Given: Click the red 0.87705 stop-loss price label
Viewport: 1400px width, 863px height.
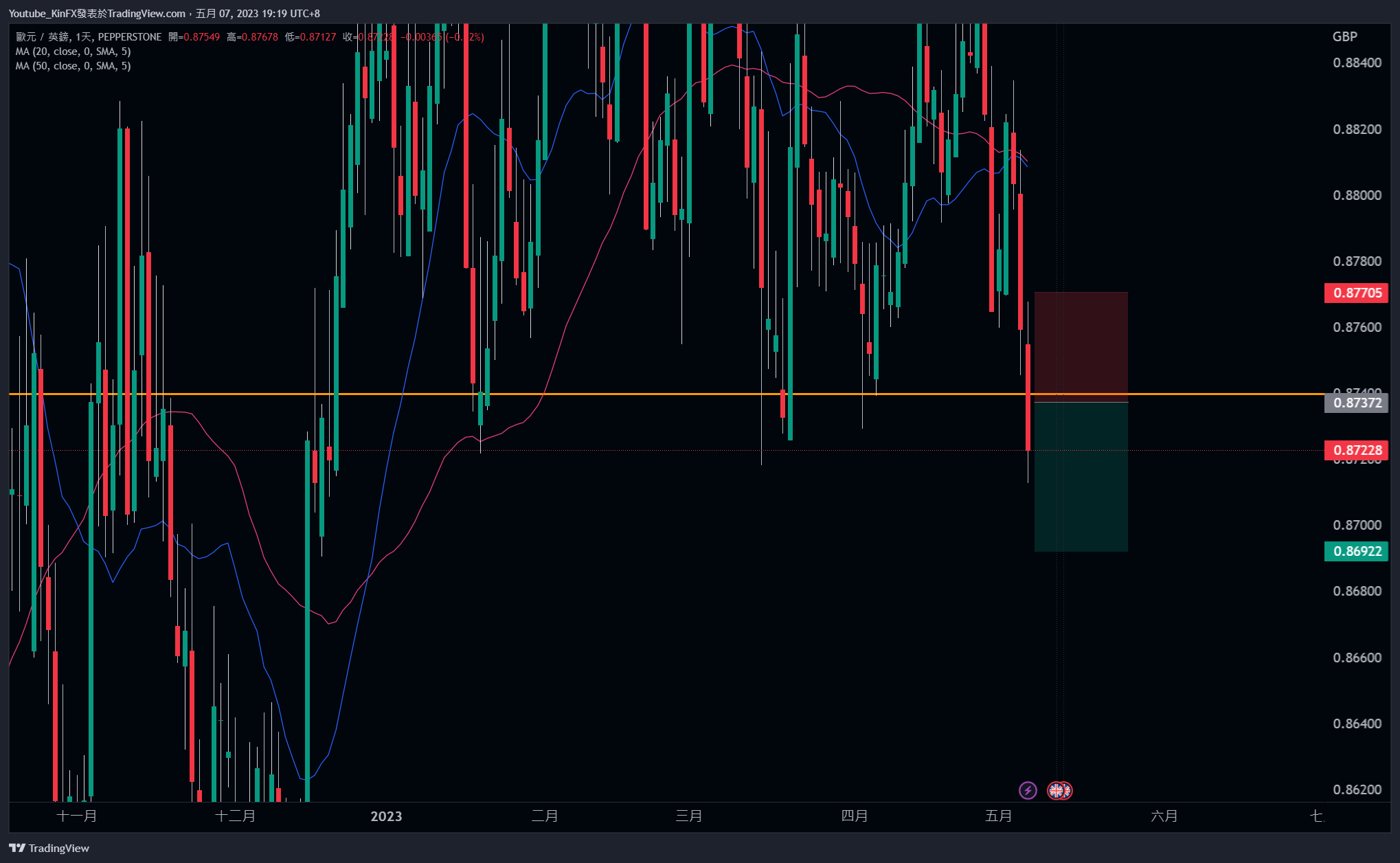Looking at the screenshot, I should [1357, 293].
